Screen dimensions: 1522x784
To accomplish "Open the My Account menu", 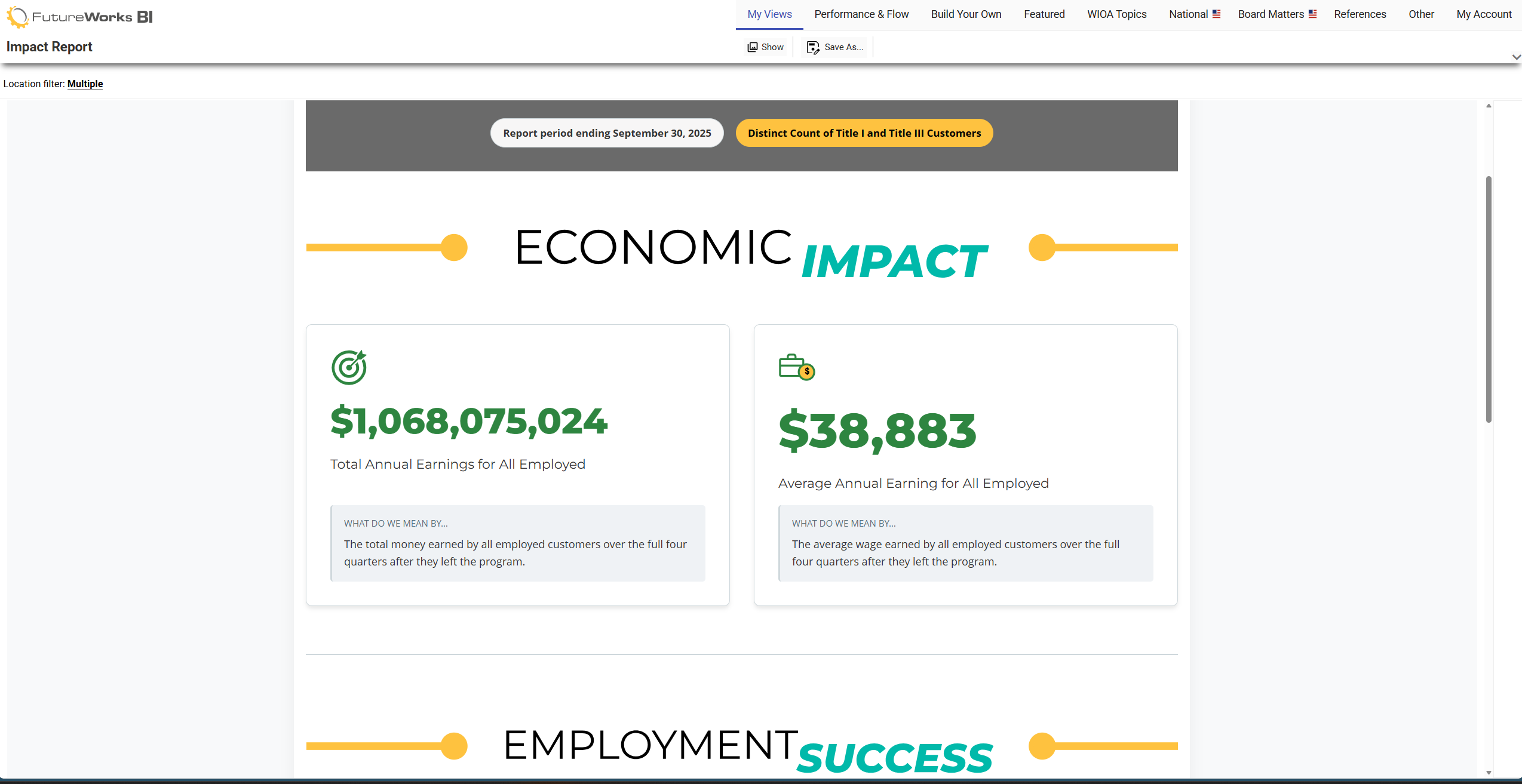I will point(1484,14).
